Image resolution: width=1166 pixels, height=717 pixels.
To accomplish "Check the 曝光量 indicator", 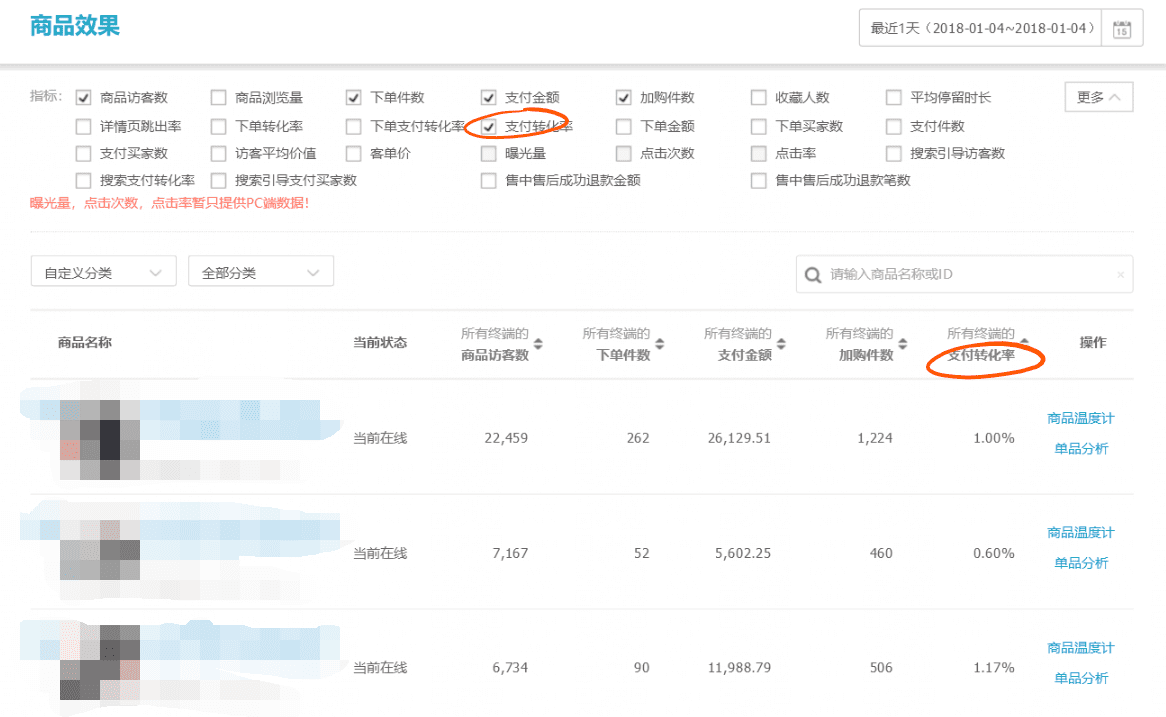I will coord(489,153).
